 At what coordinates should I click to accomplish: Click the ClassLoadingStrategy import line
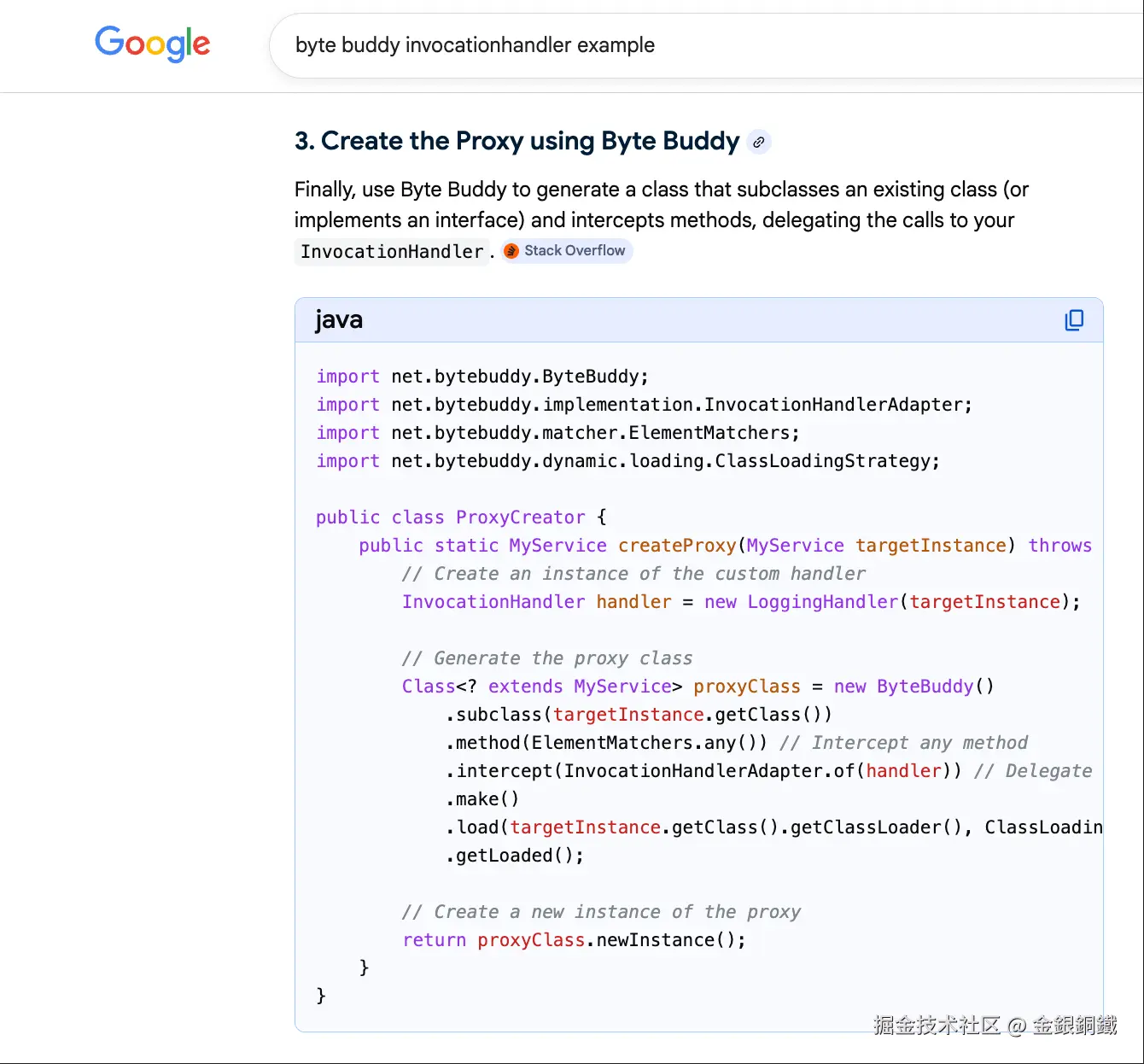click(x=627, y=461)
